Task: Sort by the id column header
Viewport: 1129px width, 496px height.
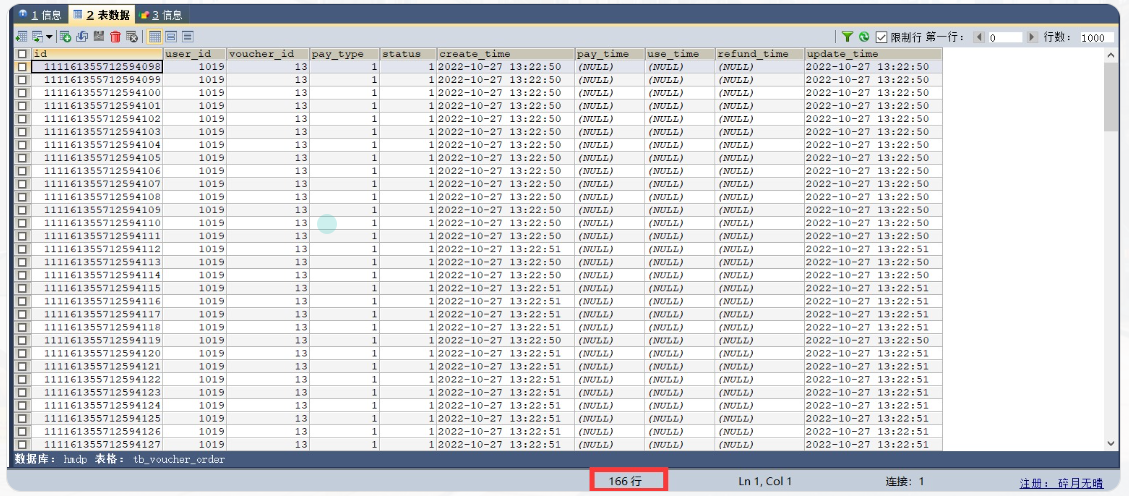Action: (x=97, y=54)
